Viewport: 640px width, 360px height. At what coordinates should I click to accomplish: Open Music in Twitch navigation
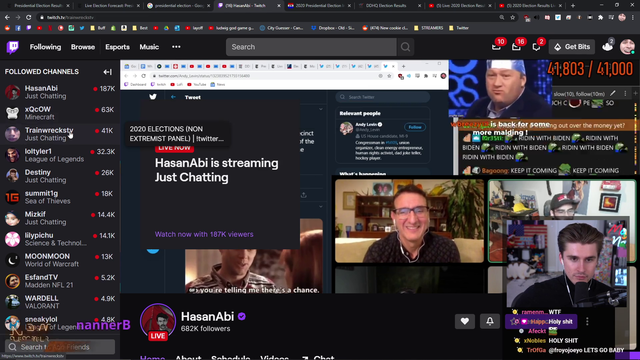[149, 47]
